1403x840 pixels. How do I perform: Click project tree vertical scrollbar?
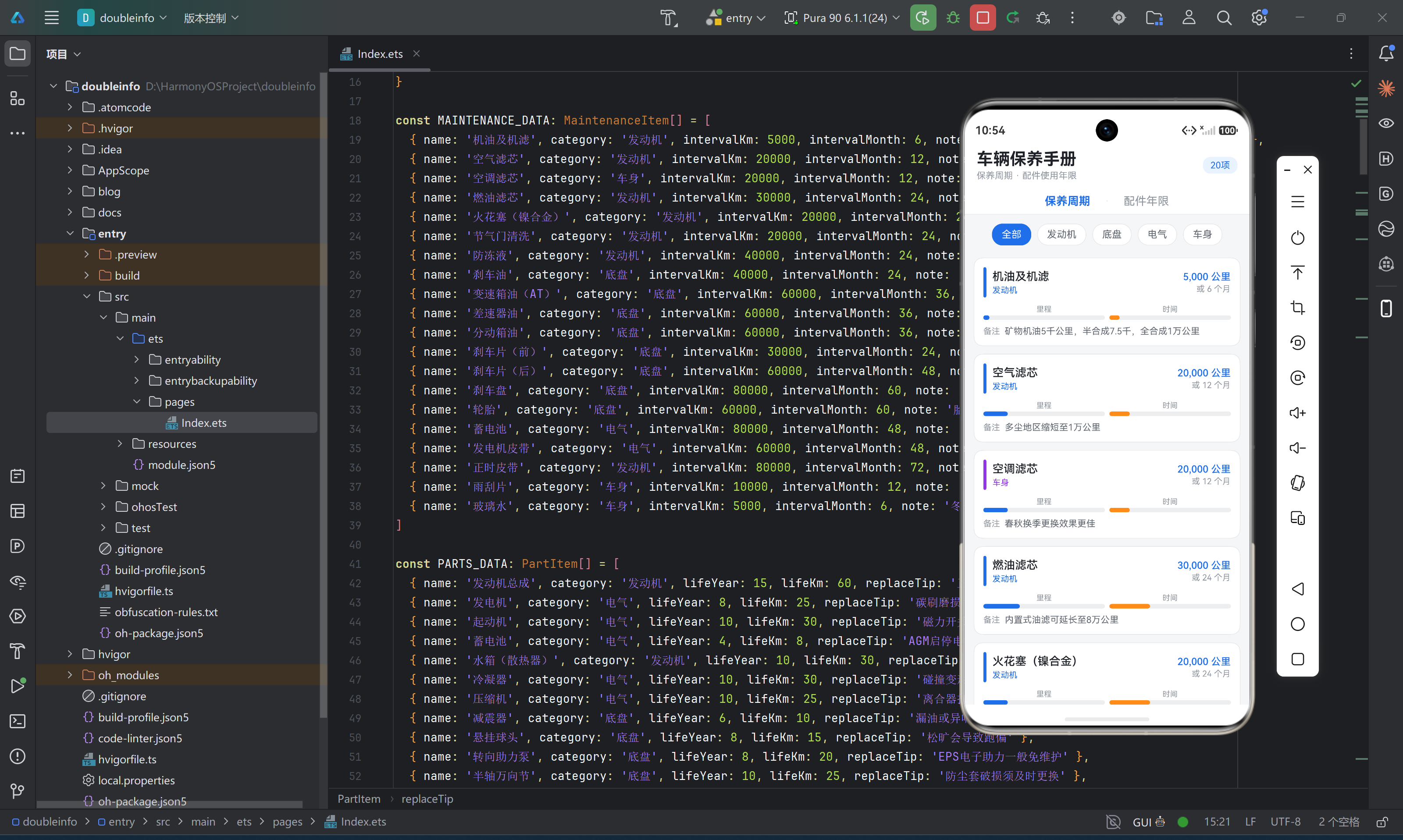pyautogui.click(x=323, y=395)
